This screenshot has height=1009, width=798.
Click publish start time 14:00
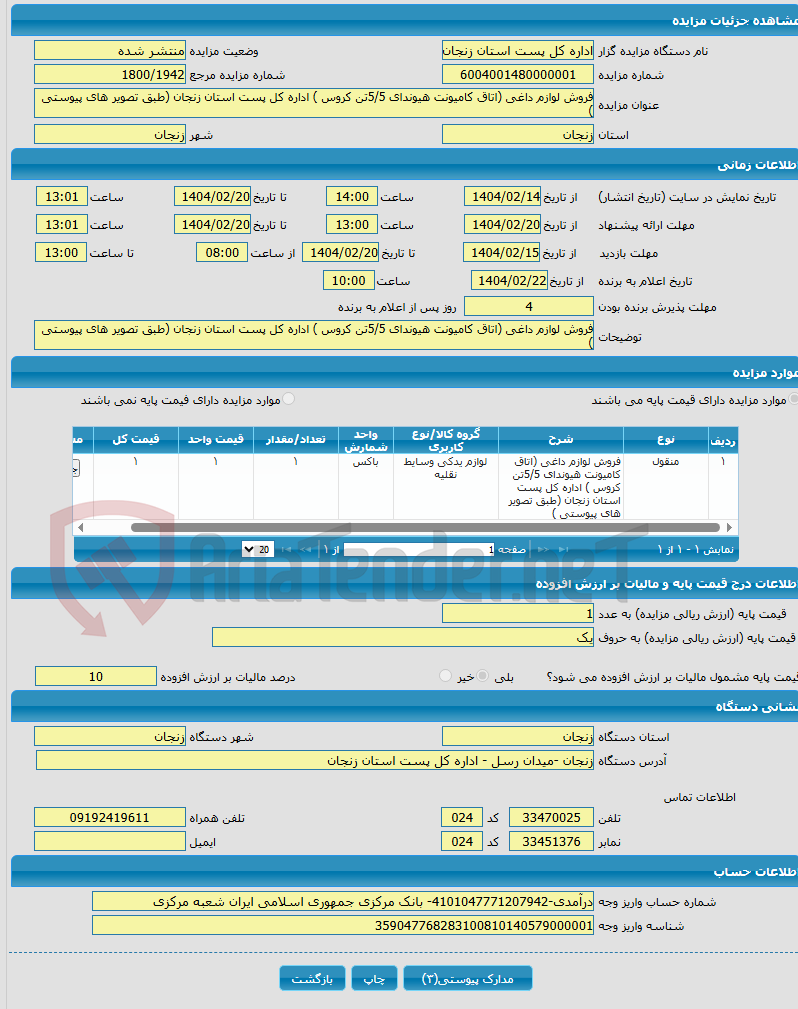click(x=352, y=197)
